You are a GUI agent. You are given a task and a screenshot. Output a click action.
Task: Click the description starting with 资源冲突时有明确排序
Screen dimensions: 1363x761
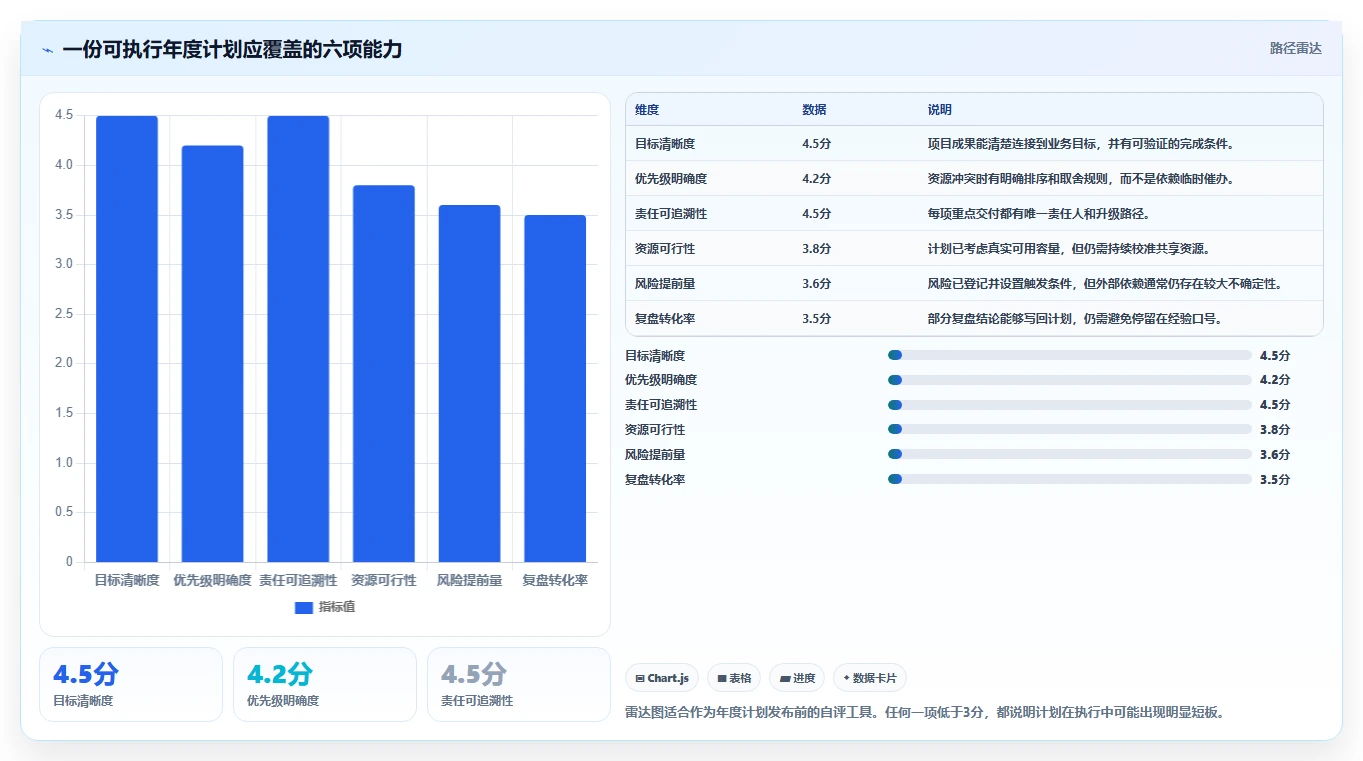[1081, 179]
